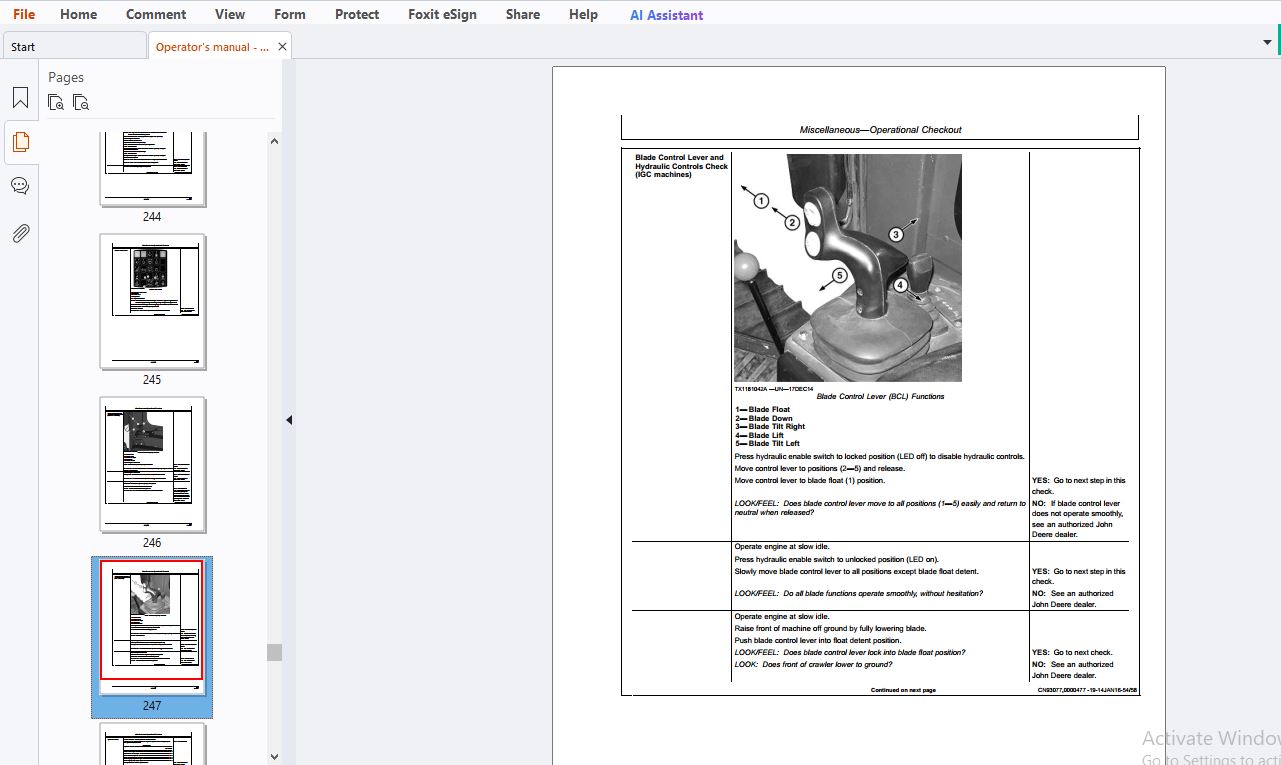Click the 'Pages' panel heading

click(x=66, y=77)
